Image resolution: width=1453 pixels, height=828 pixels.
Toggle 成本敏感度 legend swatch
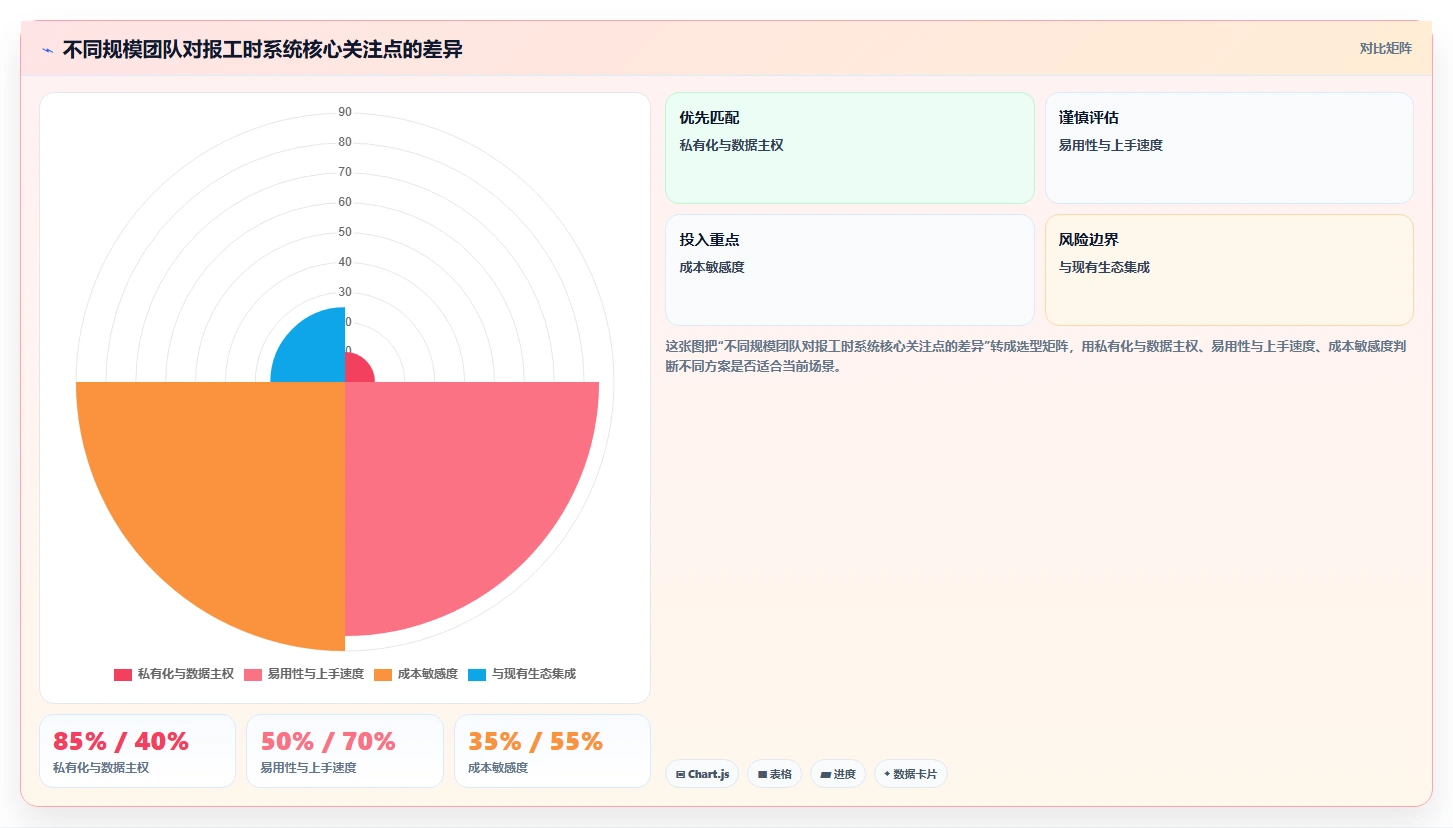pyautogui.click(x=383, y=674)
